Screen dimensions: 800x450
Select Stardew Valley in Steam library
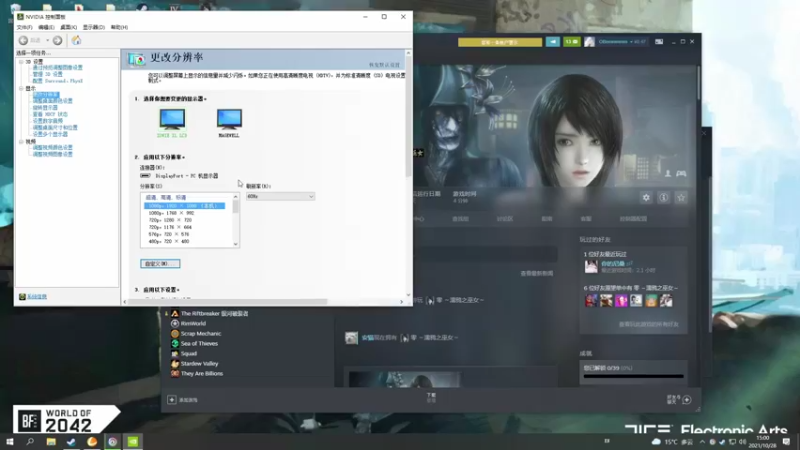(199, 364)
